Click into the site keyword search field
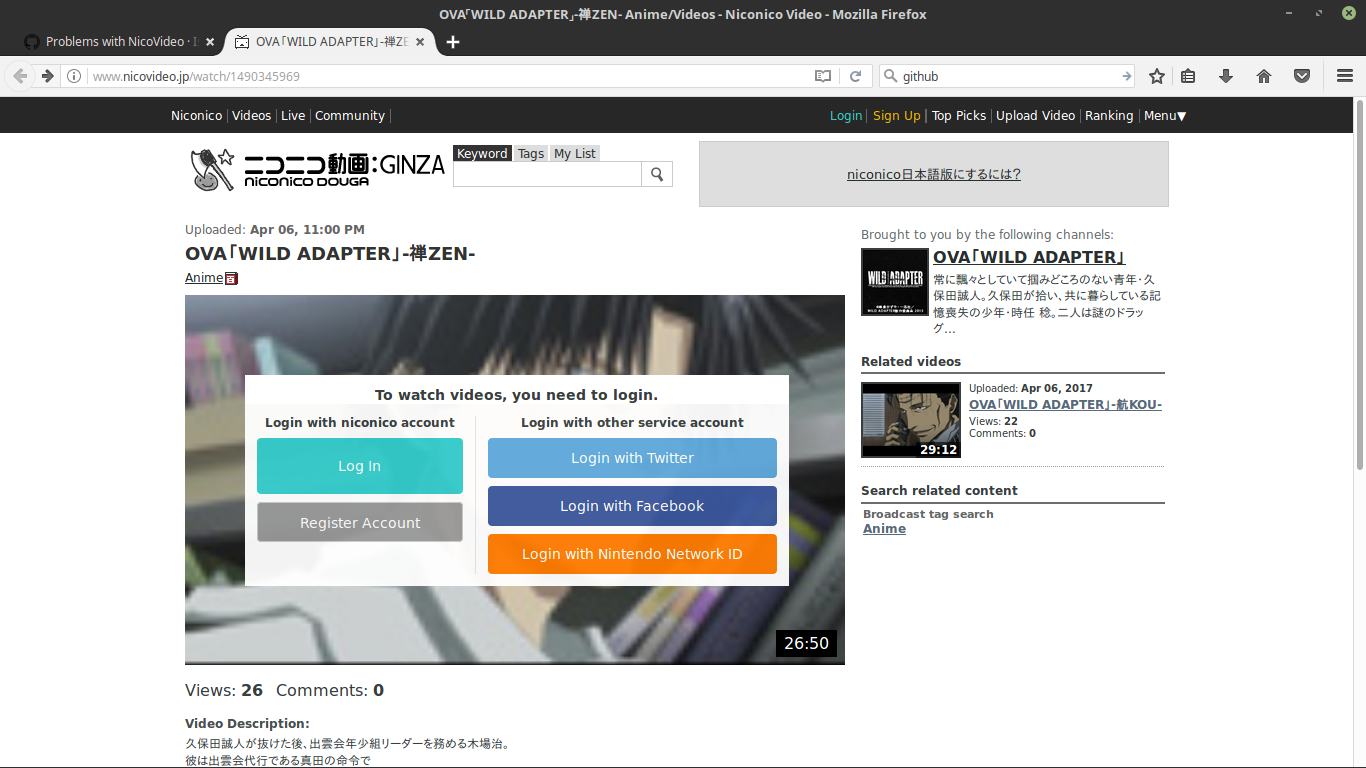 [x=547, y=174]
